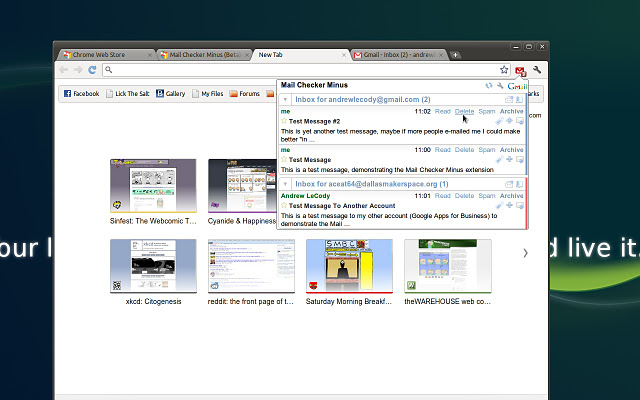Click the compose icon for andrewlecody@gmail.com inbox
This screenshot has width=640, height=400.
tap(509, 100)
